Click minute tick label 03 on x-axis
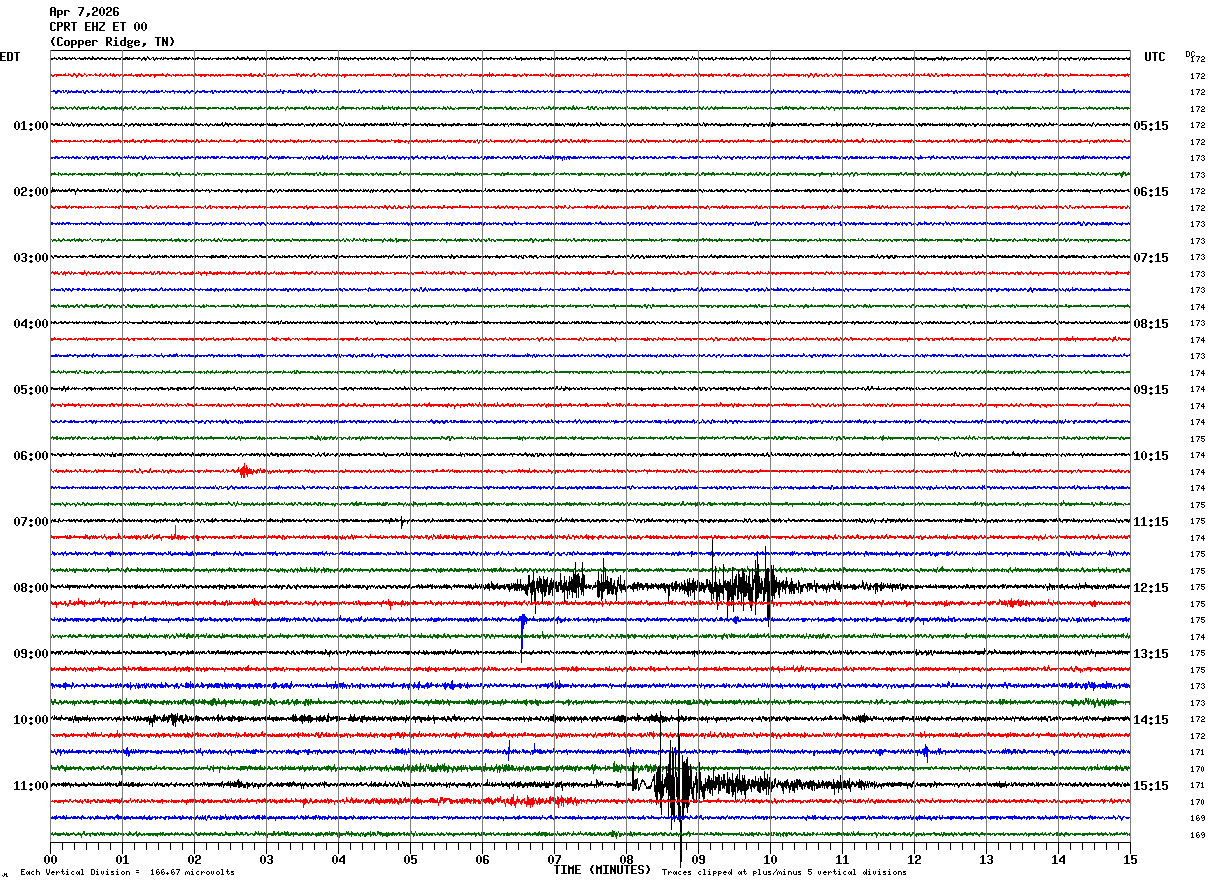Image resolution: width=1210 pixels, height=886 pixels. pyautogui.click(x=266, y=859)
